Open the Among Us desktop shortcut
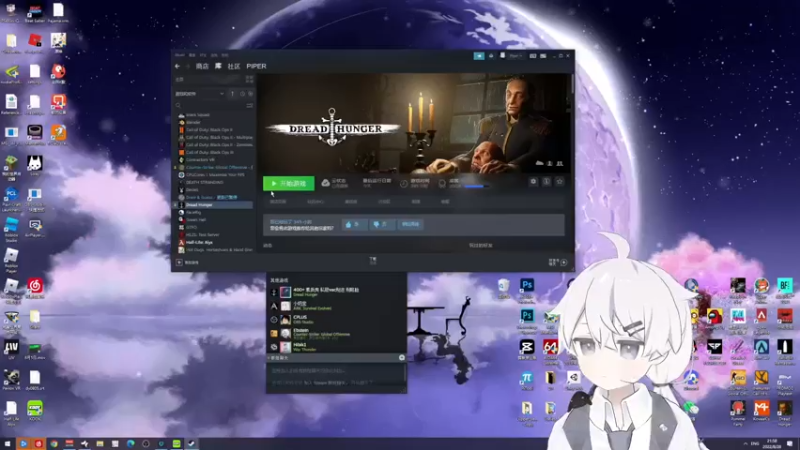This screenshot has width=800, height=450. point(714,319)
